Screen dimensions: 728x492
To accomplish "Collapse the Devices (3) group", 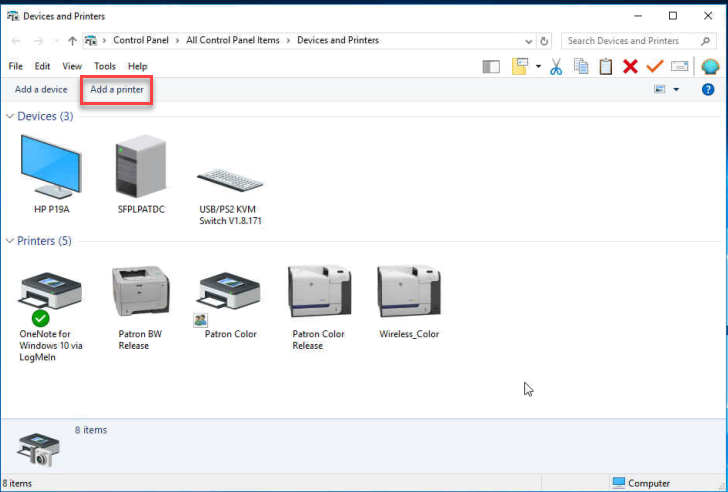I will coord(10,117).
